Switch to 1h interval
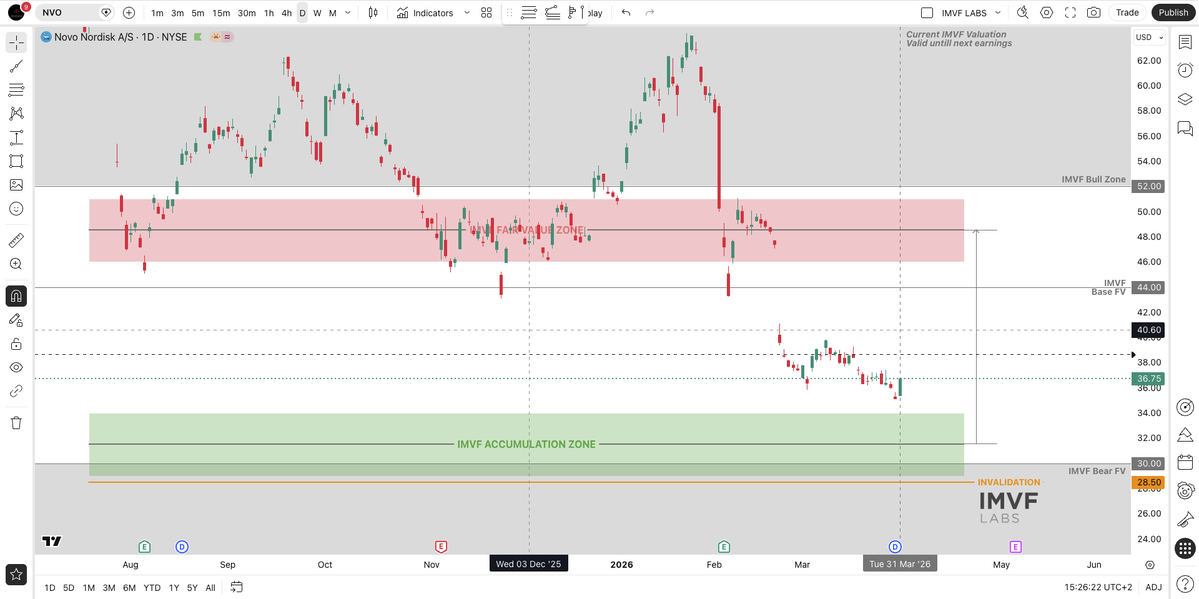 [x=269, y=13]
